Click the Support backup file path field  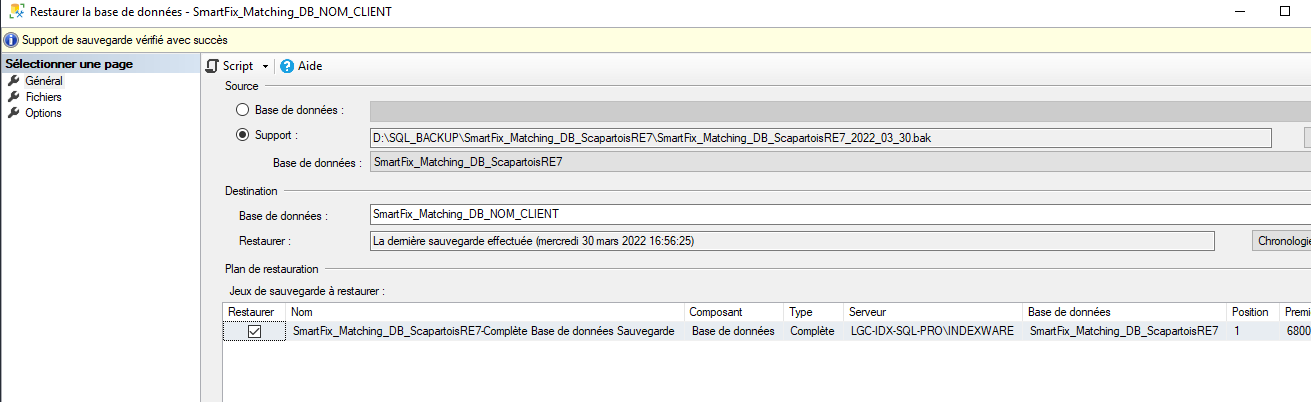click(x=821, y=137)
